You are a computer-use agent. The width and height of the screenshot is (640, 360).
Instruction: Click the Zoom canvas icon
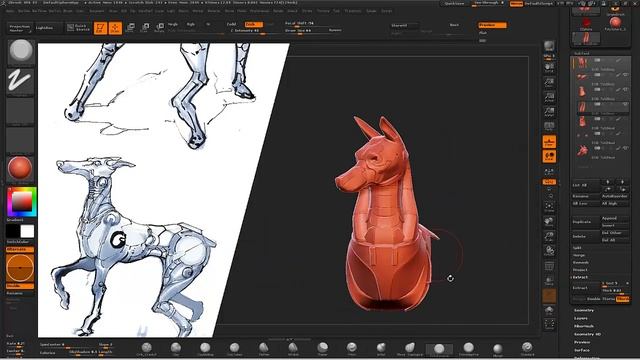click(549, 83)
